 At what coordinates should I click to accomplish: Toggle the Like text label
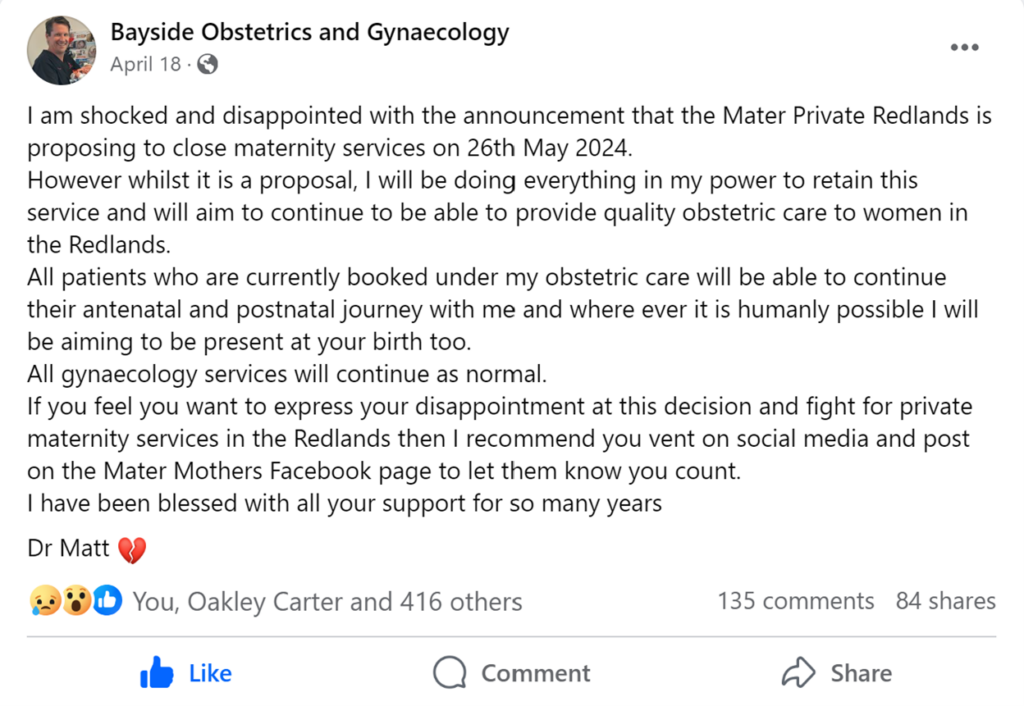click(210, 674)
